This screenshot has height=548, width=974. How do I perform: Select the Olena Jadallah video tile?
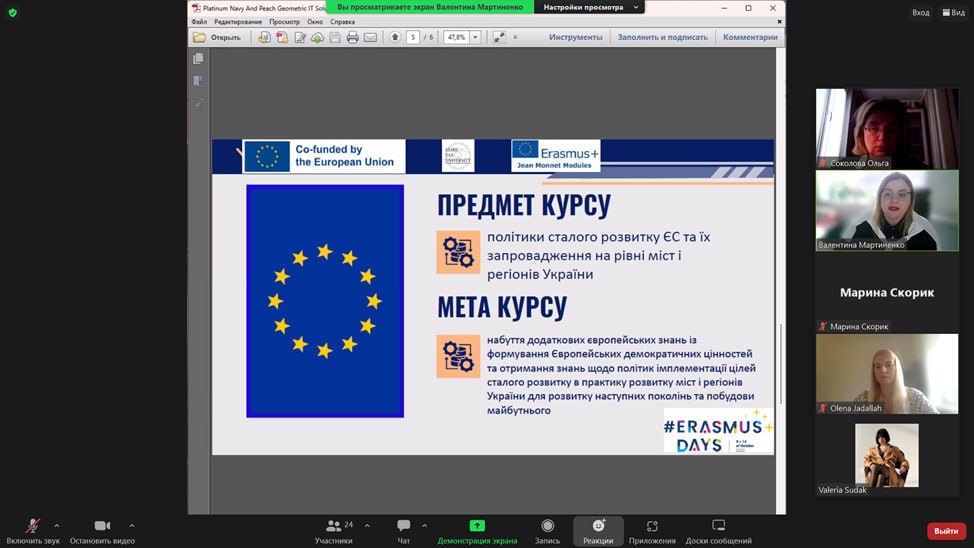point(887,374)
